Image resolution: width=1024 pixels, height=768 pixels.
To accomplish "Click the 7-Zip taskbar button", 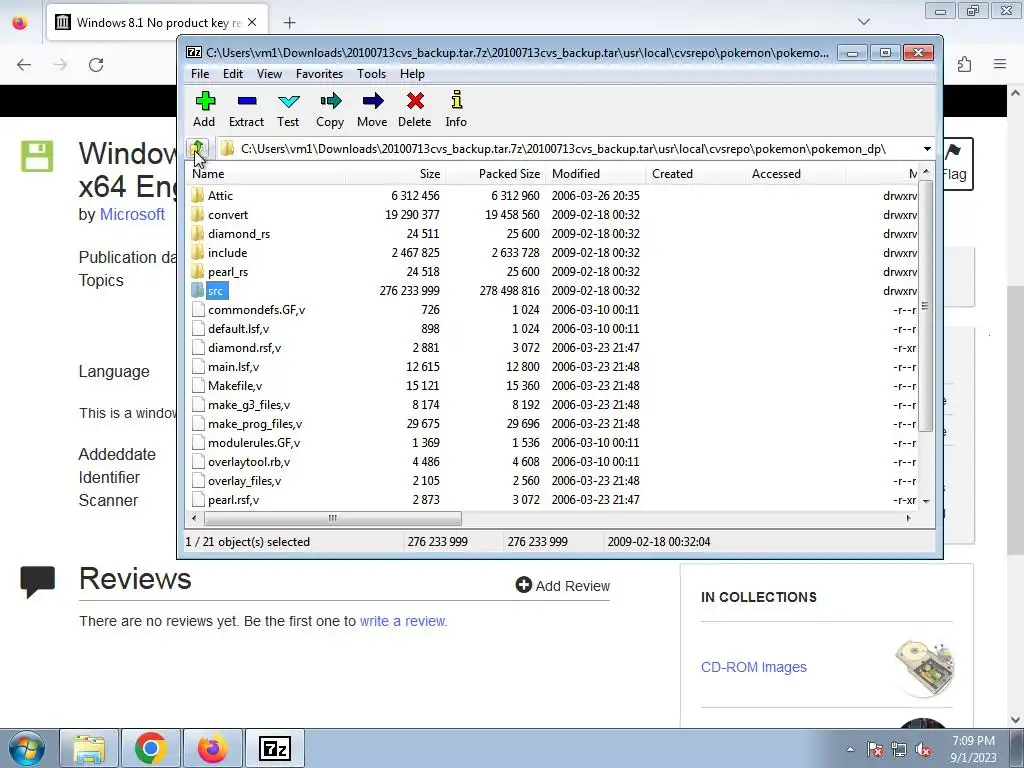I will [274, 748].
